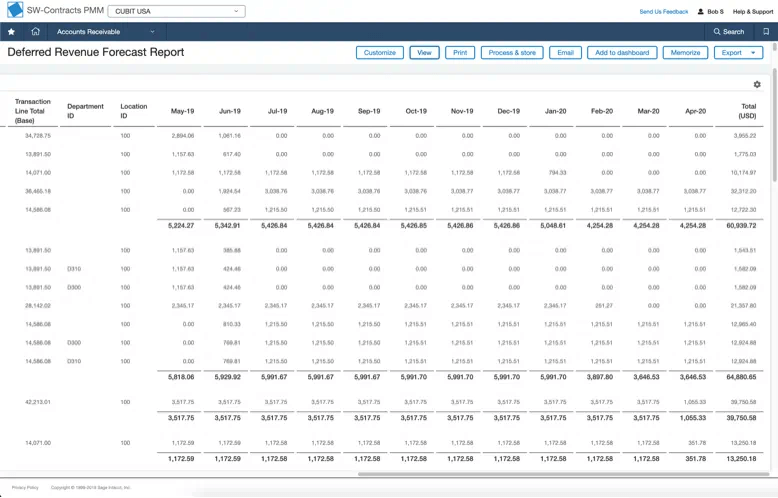Viewport: 778px width, 498px height.
Task: Select the 28,142.02 transaction line total
Action: (38, 306)
